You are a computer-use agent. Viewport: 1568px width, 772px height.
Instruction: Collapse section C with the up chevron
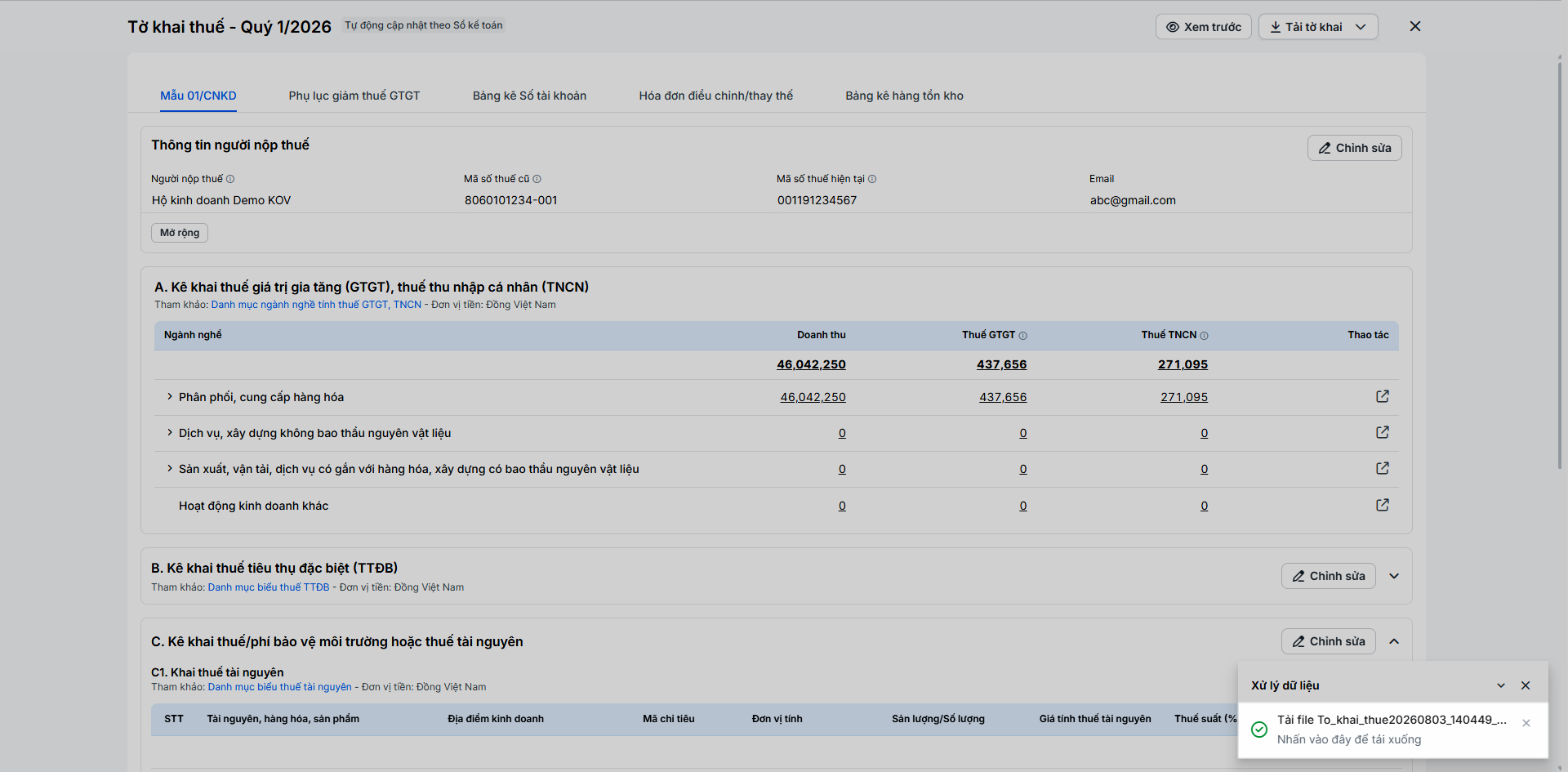coord(1394,641)
